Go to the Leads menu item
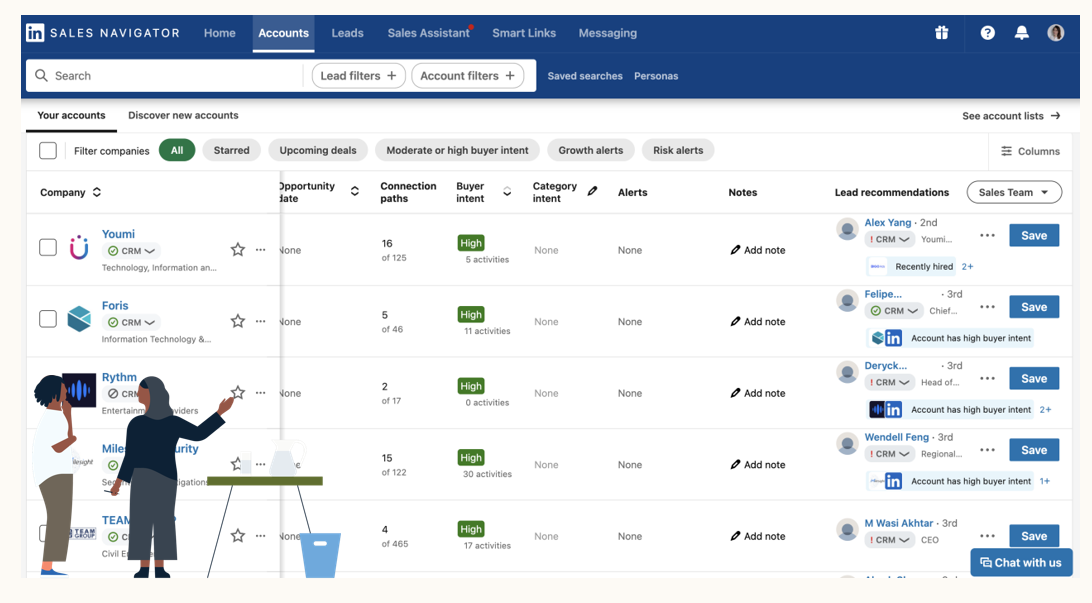Viewport: 1092px width, 603px height. [347, 33]
